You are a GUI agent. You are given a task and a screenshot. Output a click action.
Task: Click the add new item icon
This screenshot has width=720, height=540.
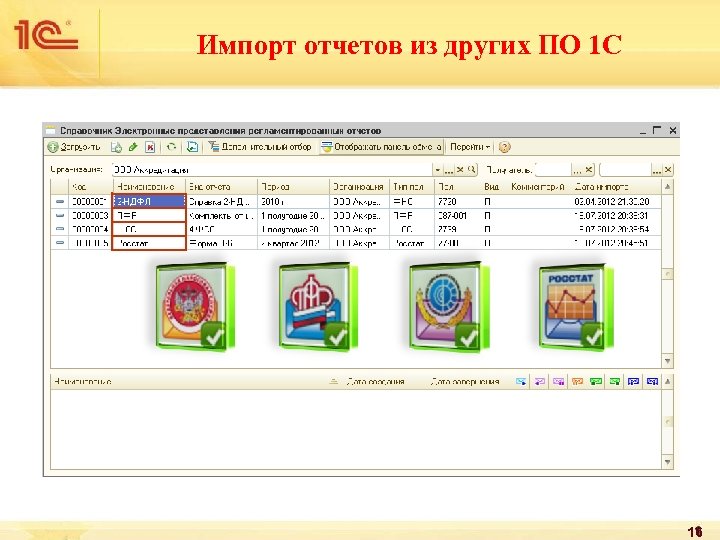coord(116,147)
